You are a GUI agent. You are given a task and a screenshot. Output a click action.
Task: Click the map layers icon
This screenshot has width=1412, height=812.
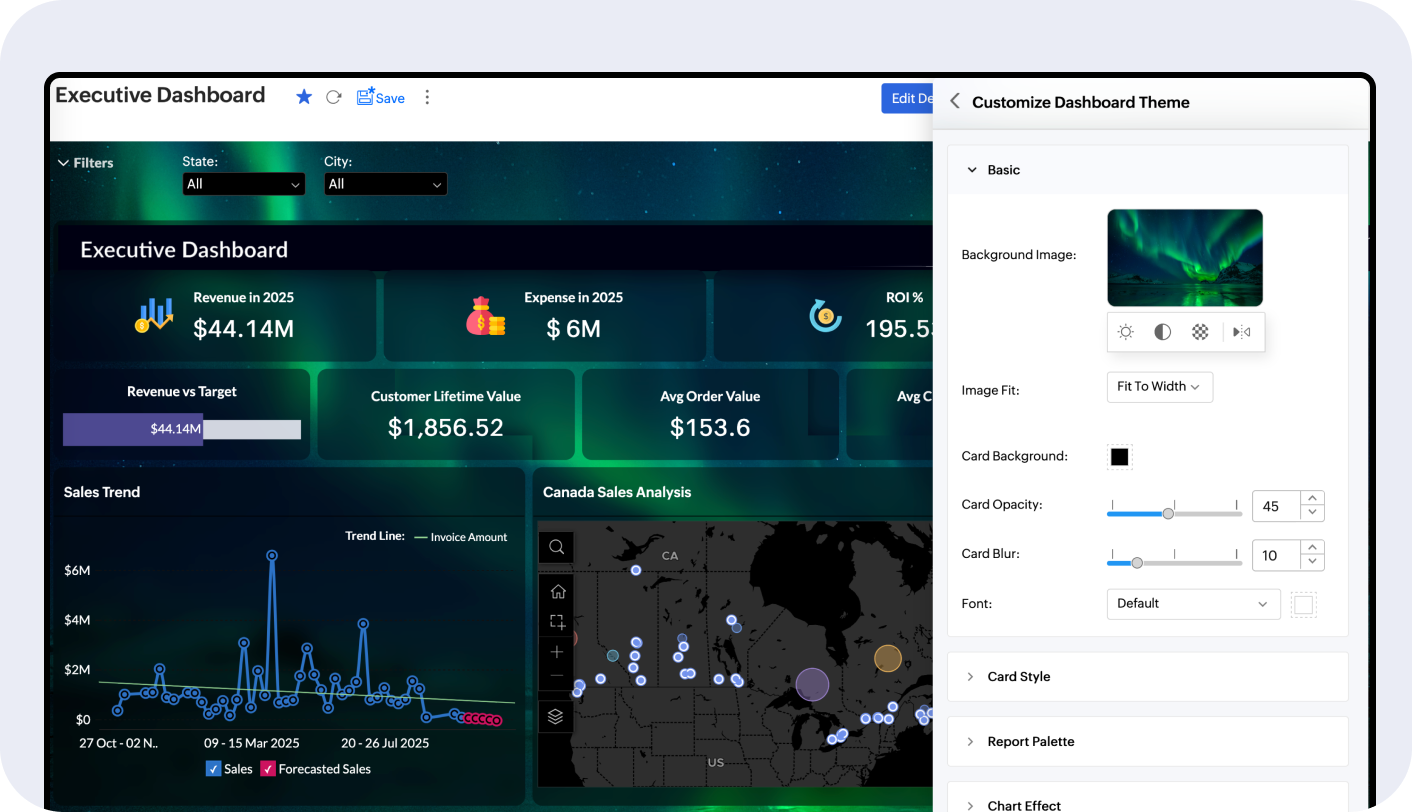coord(556,716)
